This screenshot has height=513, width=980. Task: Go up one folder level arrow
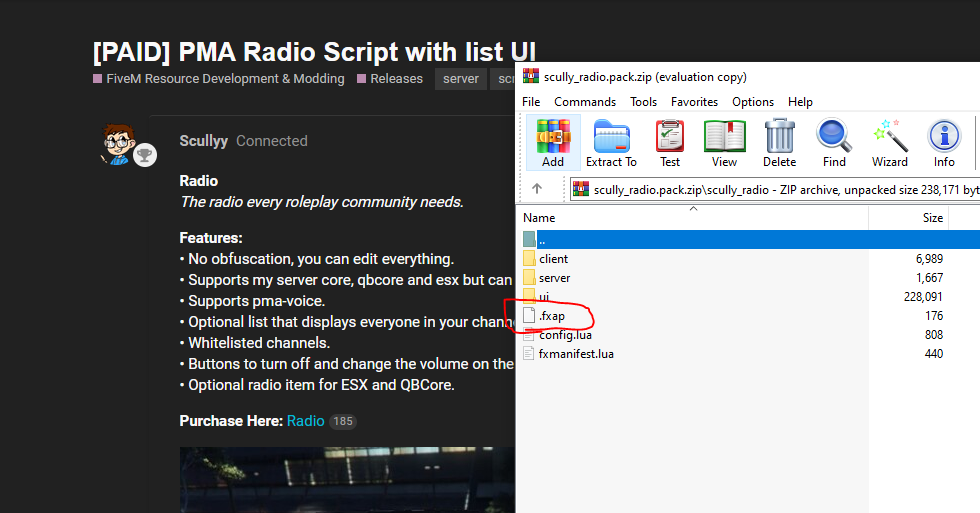(537, 188)
